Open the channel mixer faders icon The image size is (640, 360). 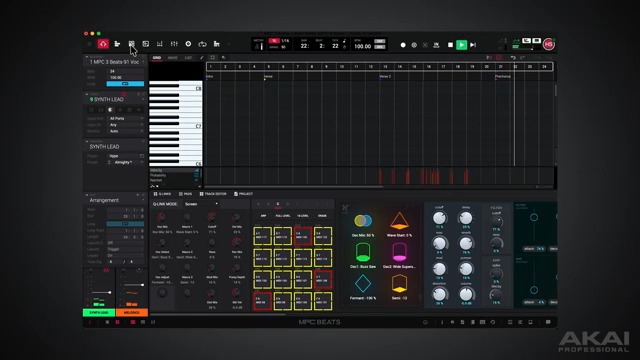(174, 44)
